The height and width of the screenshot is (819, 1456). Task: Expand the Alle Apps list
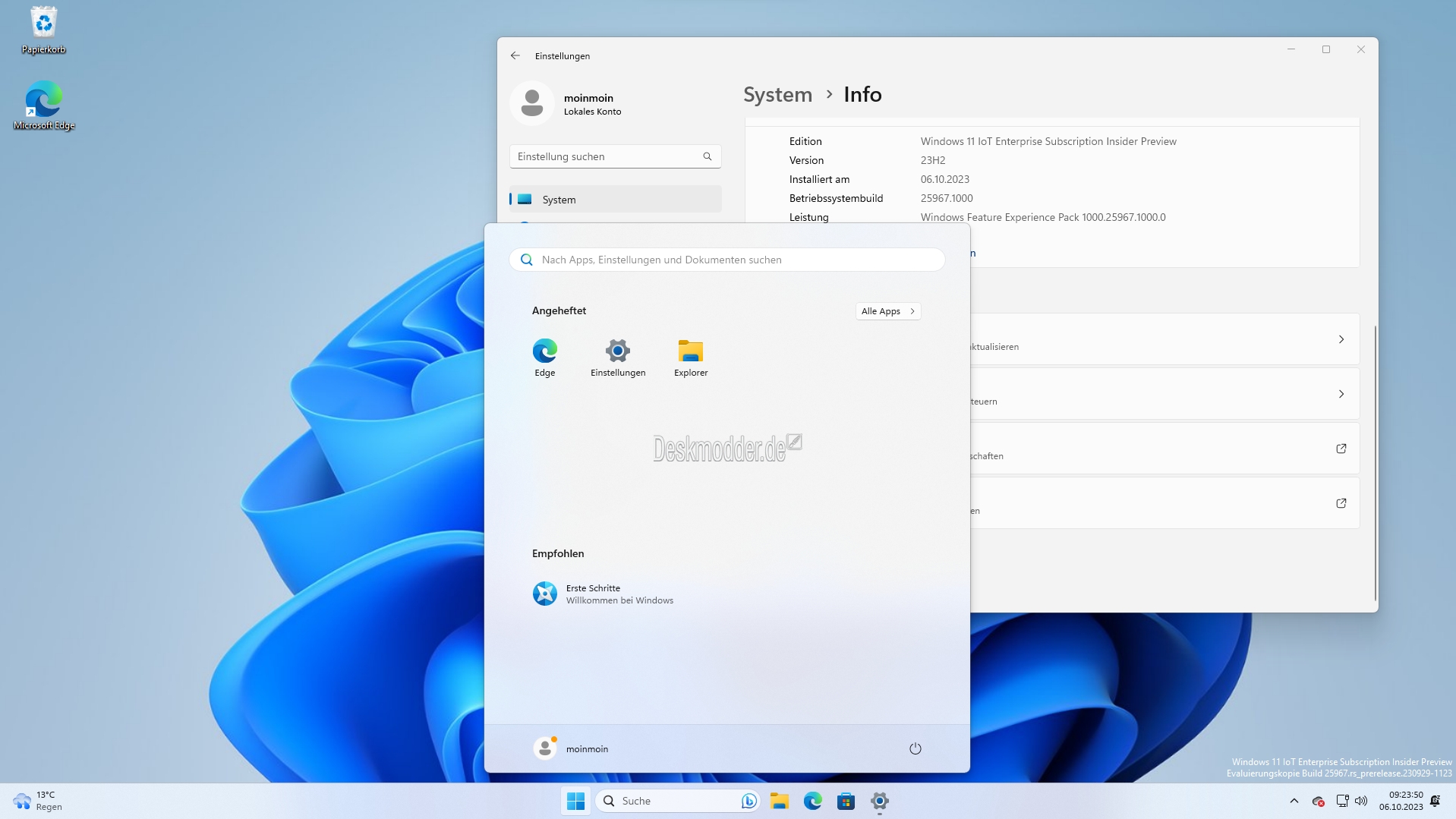[888, 311]
